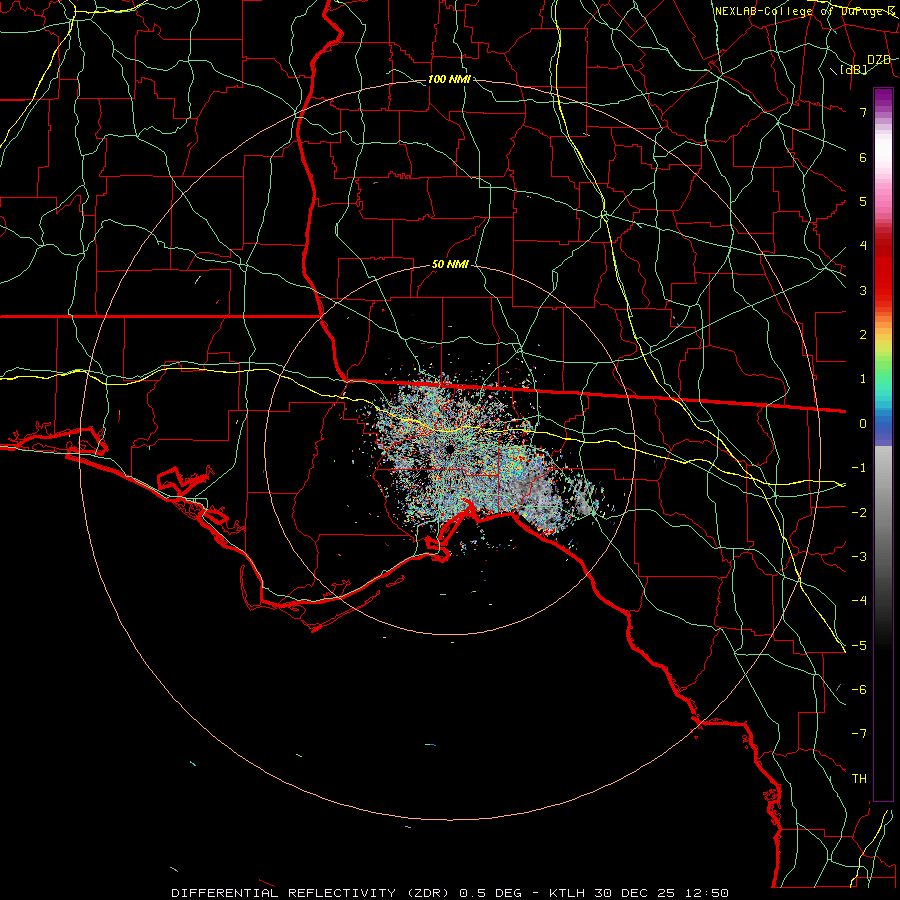Click the positive 5 dB scale label
This screenshot has width=900, height=900.
[x=863, y=201]
